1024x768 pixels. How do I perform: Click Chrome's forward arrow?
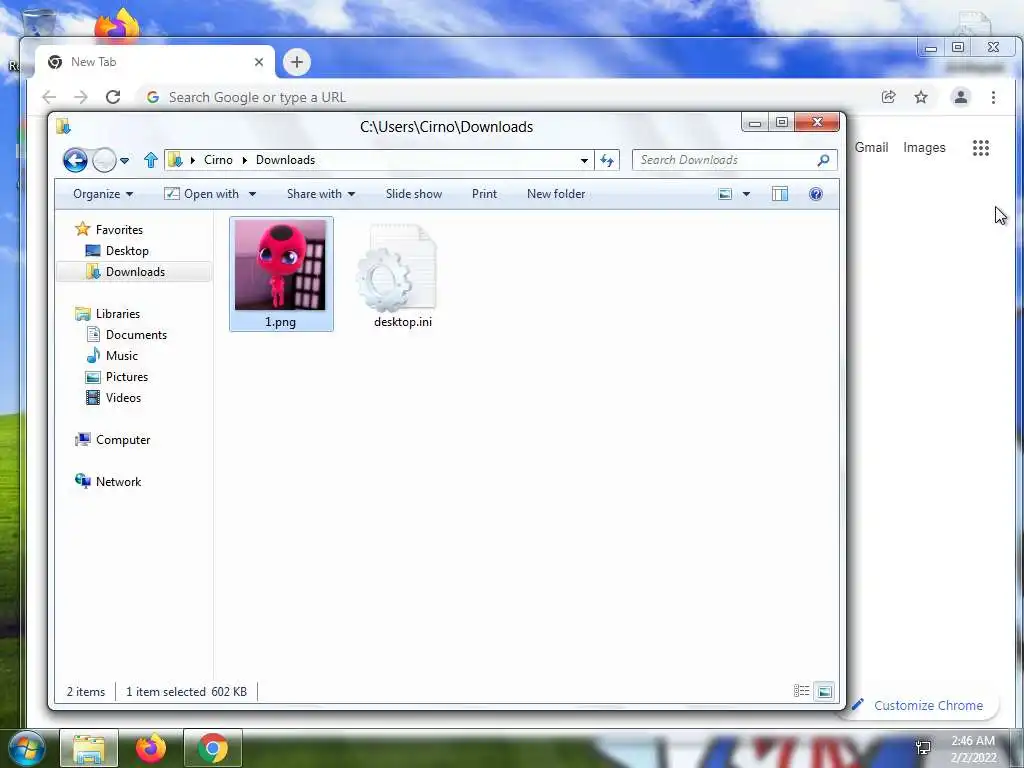tap(81, 97)
